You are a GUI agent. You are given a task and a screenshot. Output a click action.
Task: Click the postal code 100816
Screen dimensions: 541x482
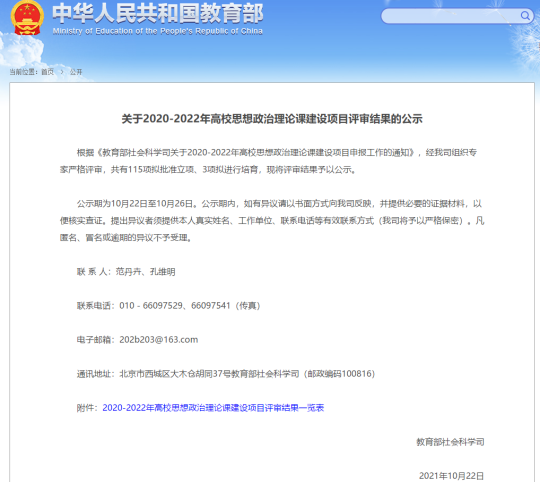[x=356, y=374]
